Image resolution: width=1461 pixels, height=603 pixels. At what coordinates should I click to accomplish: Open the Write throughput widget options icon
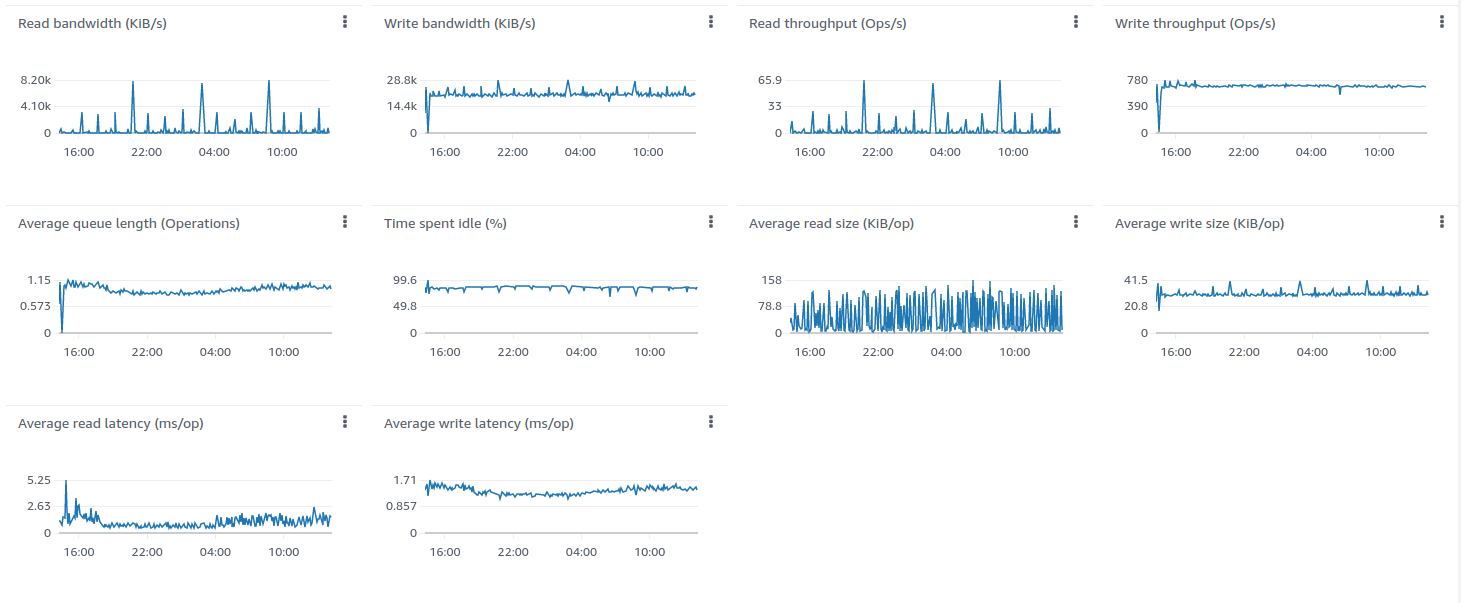(x=1442, y=22)
